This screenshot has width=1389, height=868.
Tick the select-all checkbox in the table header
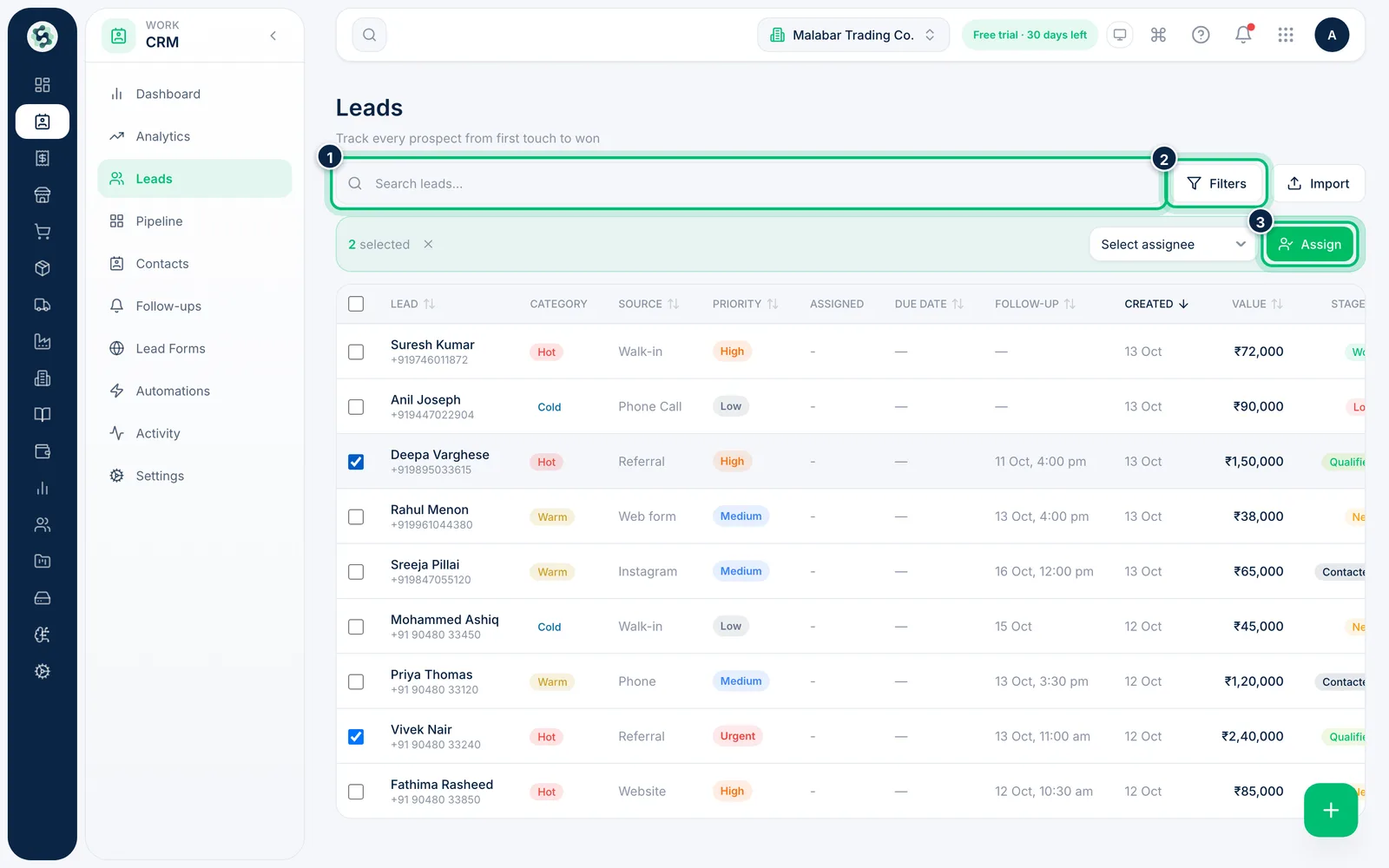(356, 304)
